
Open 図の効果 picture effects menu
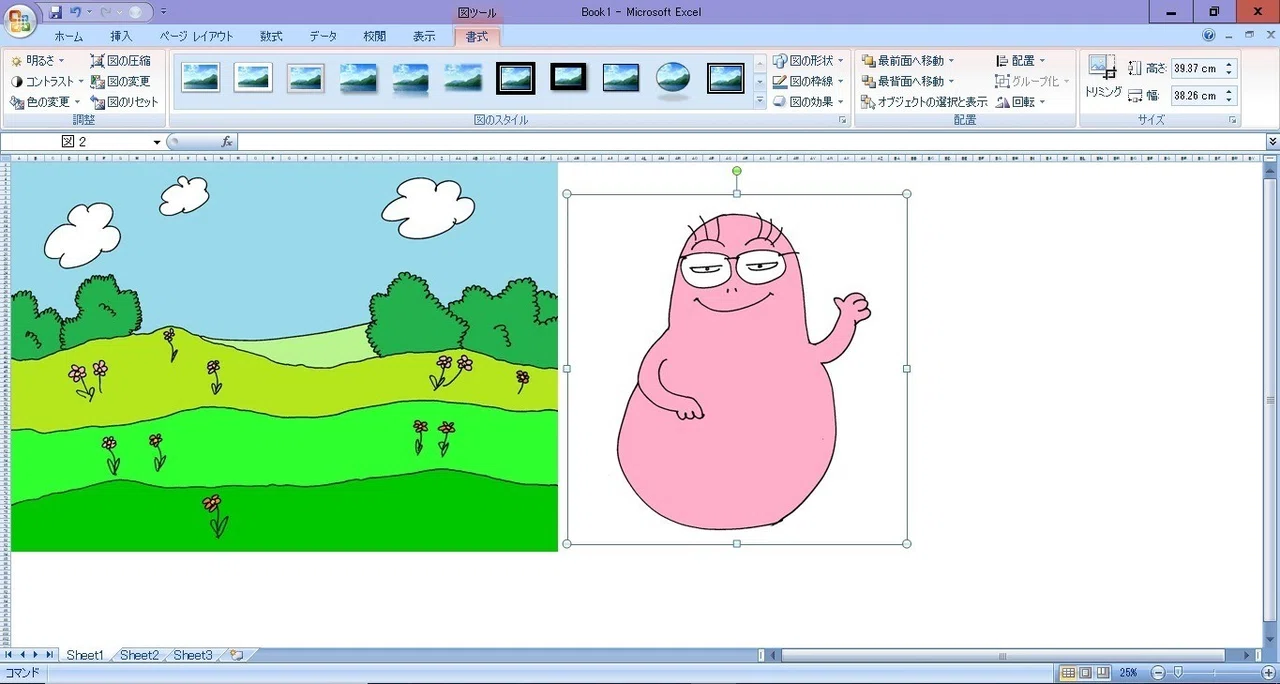pos(809,102)
